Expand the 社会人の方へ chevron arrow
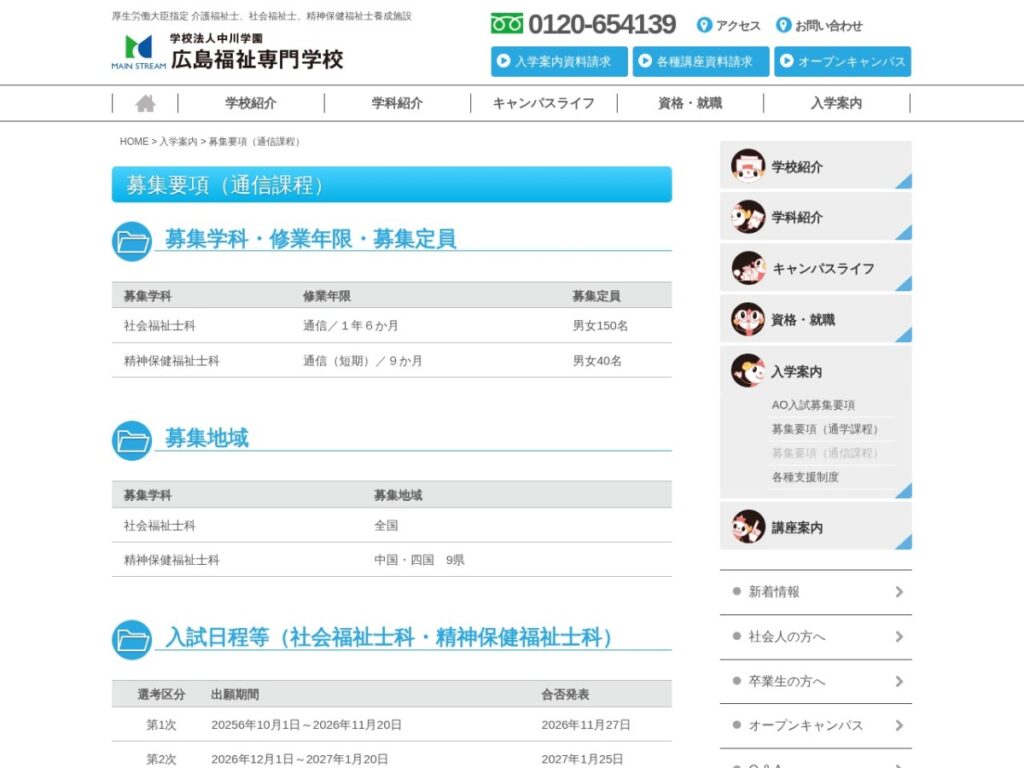 (899, 636)
